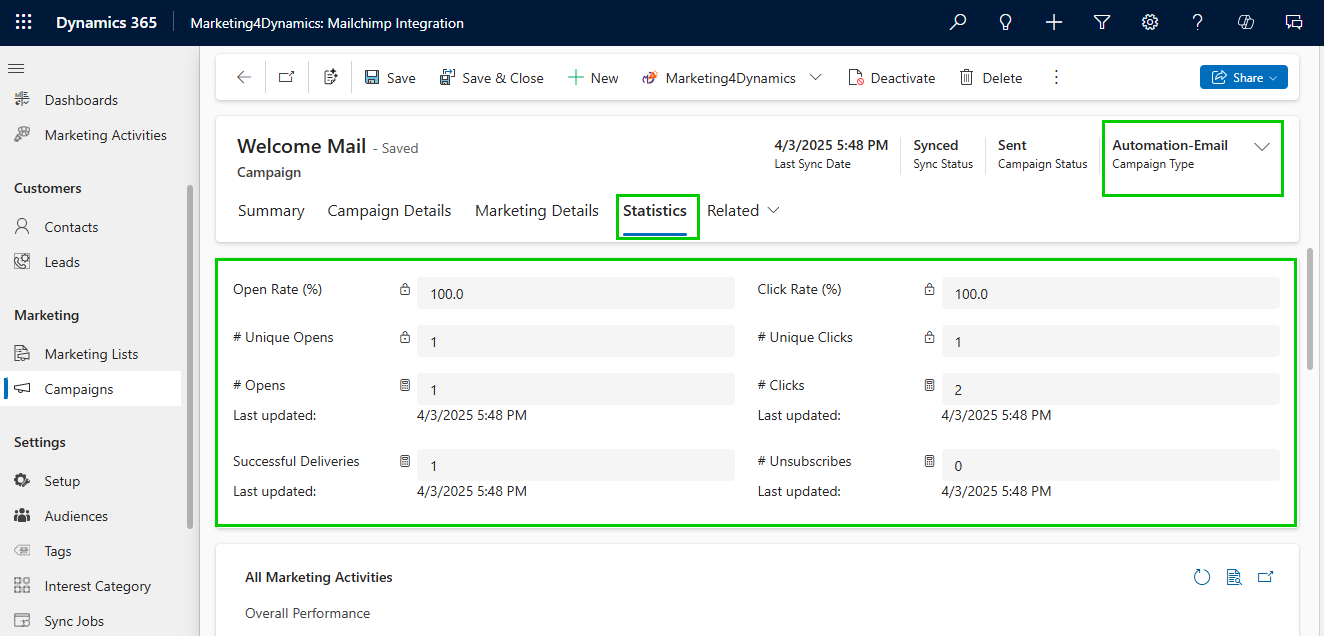Viewport: 1324px width, 636px height.
Task: Click the Save button
Action: (x=390, y=77)
